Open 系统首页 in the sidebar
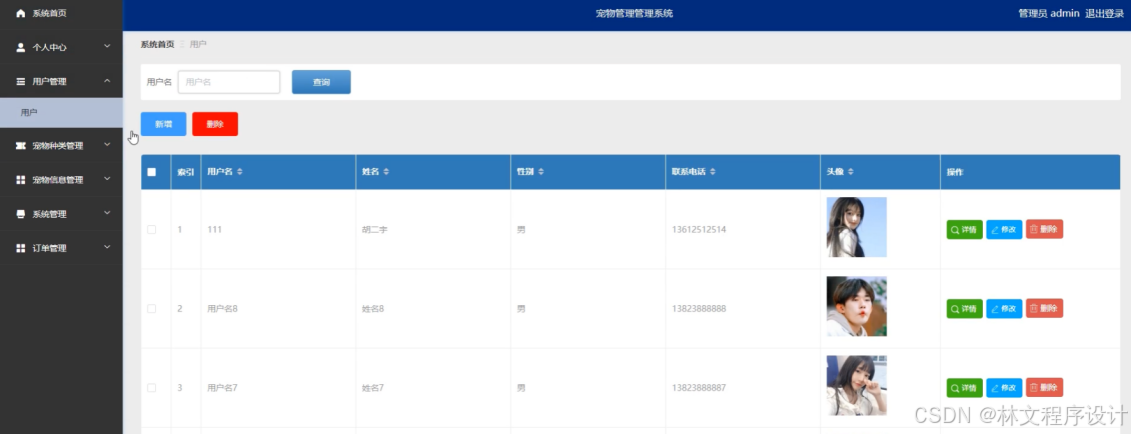1132x435 pixels. tap(61, 13)
